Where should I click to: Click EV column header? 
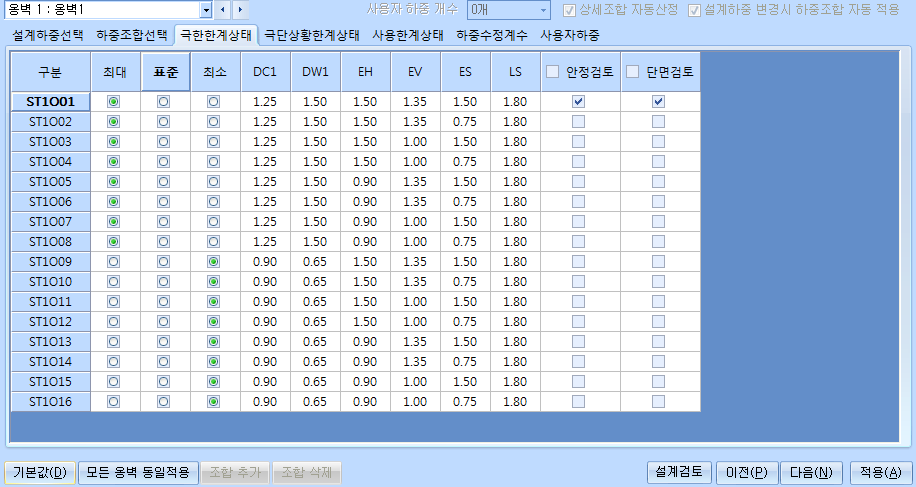click(415, 72)
